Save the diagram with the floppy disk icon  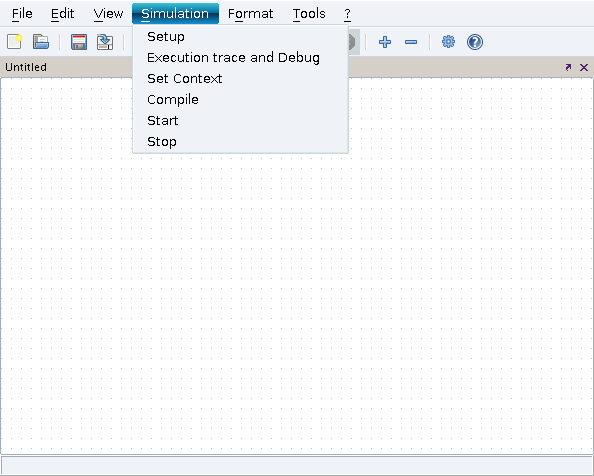79,42
